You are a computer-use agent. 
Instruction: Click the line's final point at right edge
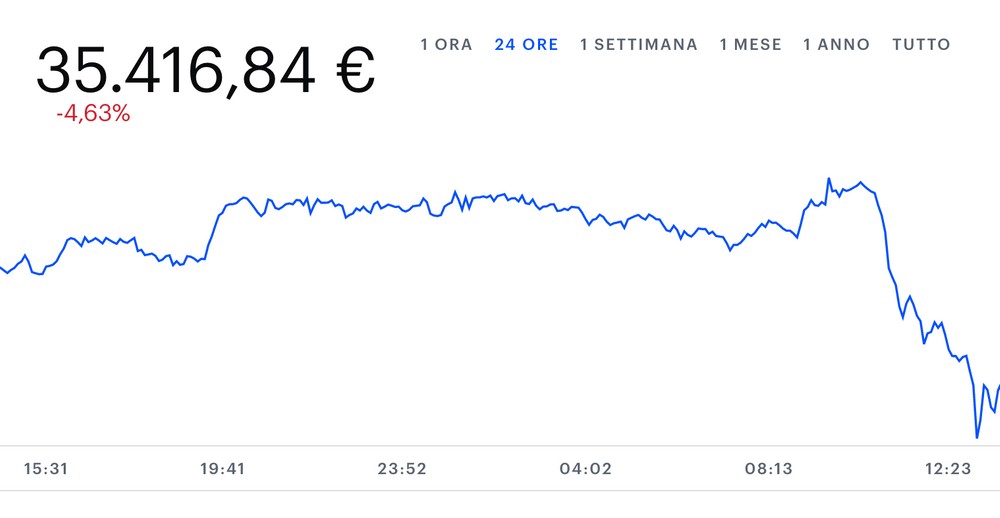click(x=998, y=388)
